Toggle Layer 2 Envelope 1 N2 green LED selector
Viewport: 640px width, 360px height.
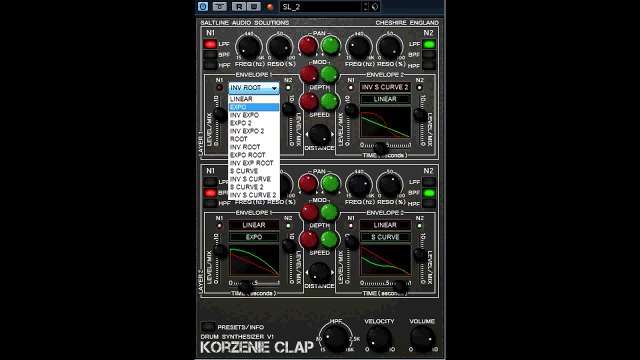(x=288, y=226)
